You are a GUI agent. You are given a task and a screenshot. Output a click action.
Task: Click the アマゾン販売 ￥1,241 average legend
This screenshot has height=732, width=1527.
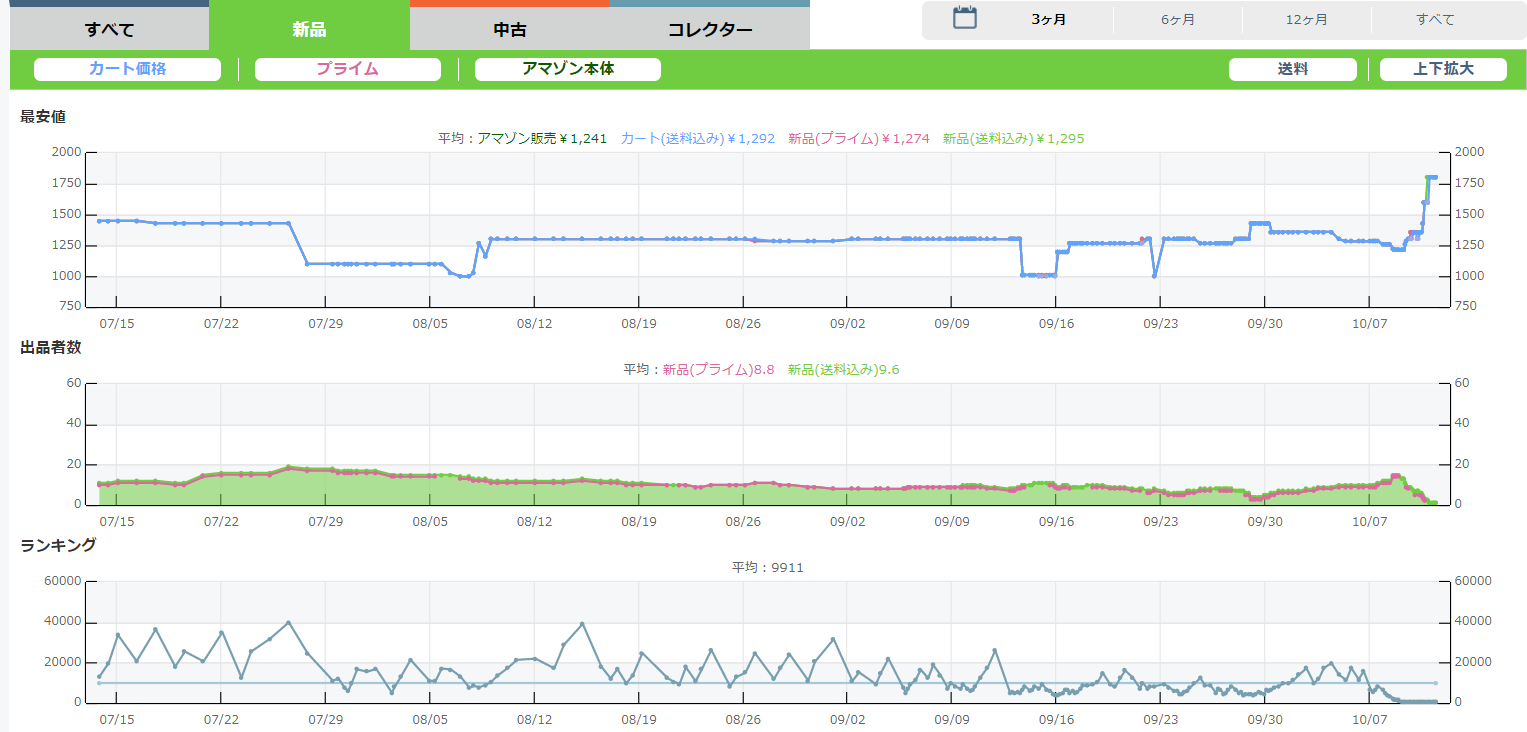point(542,139)
